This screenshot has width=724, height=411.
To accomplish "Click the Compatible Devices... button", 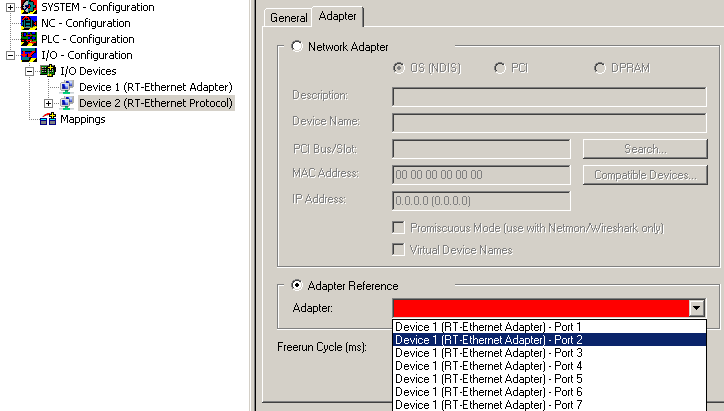I will click(x=645, y=175).
